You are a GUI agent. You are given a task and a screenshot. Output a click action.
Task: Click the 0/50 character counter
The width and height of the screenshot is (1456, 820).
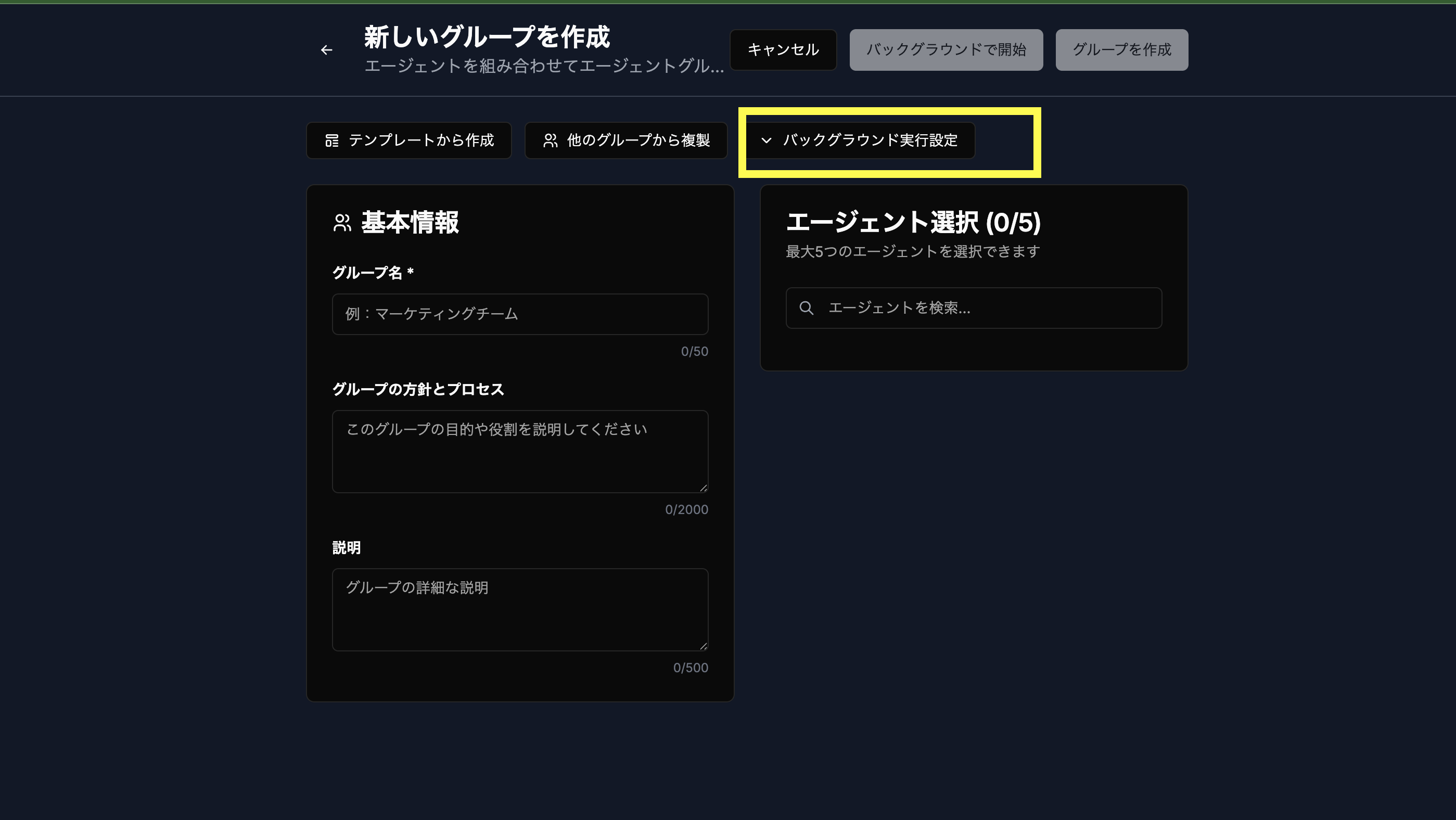694,352
